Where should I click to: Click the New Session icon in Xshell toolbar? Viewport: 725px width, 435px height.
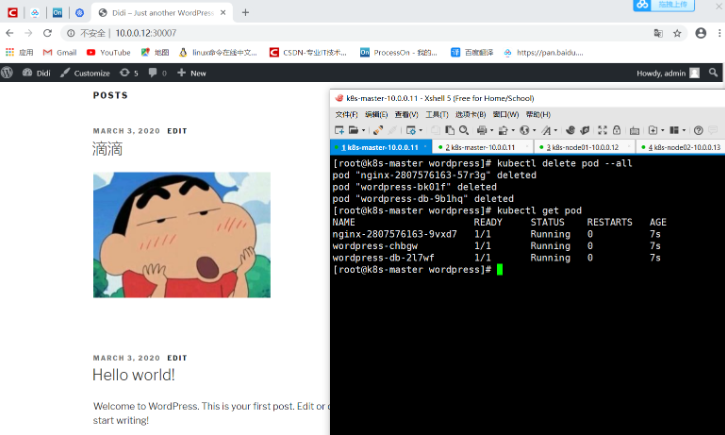click(339, 130)
